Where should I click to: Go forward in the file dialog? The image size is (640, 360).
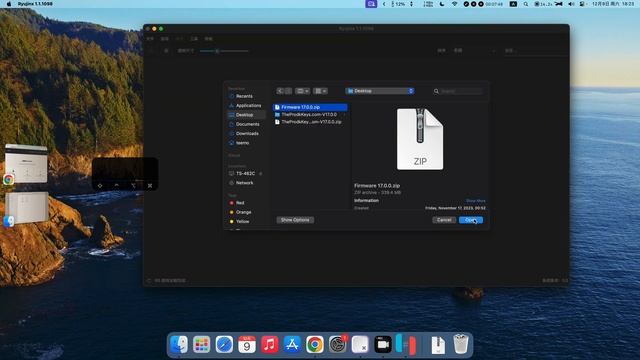click(288, 91)
